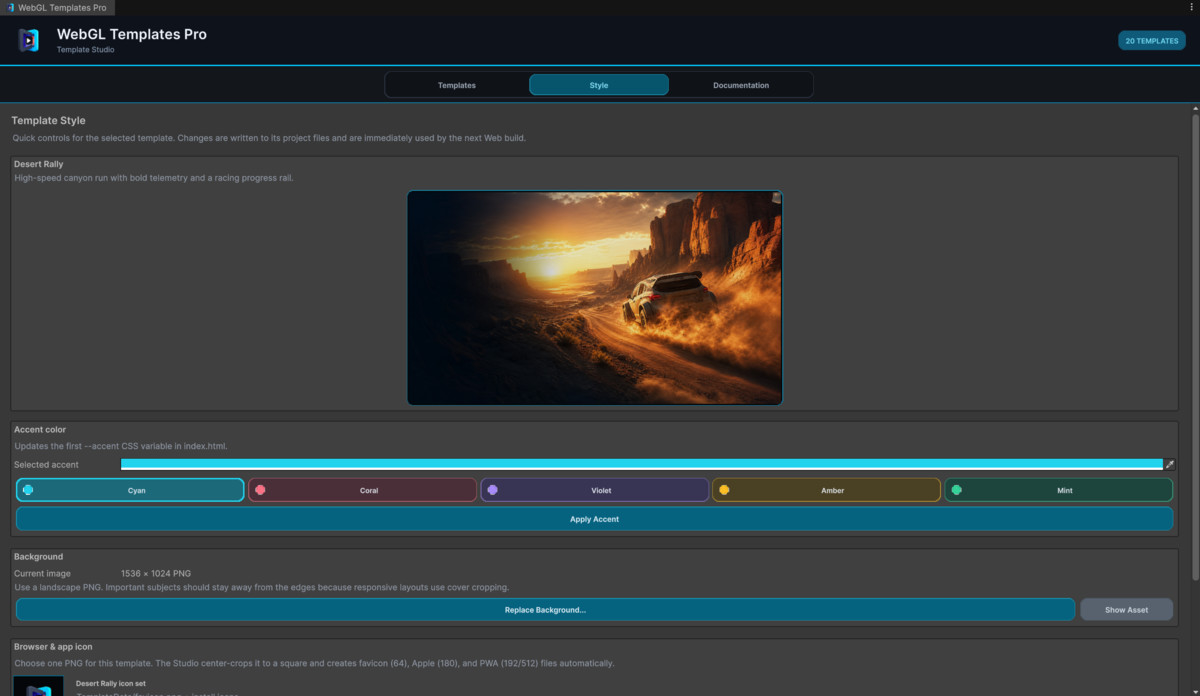Image resolution: width=1200 pixels, height=696 pixels.
Task: Click the WebGL Templates Pro logo icon
Action: coord(29,40)
